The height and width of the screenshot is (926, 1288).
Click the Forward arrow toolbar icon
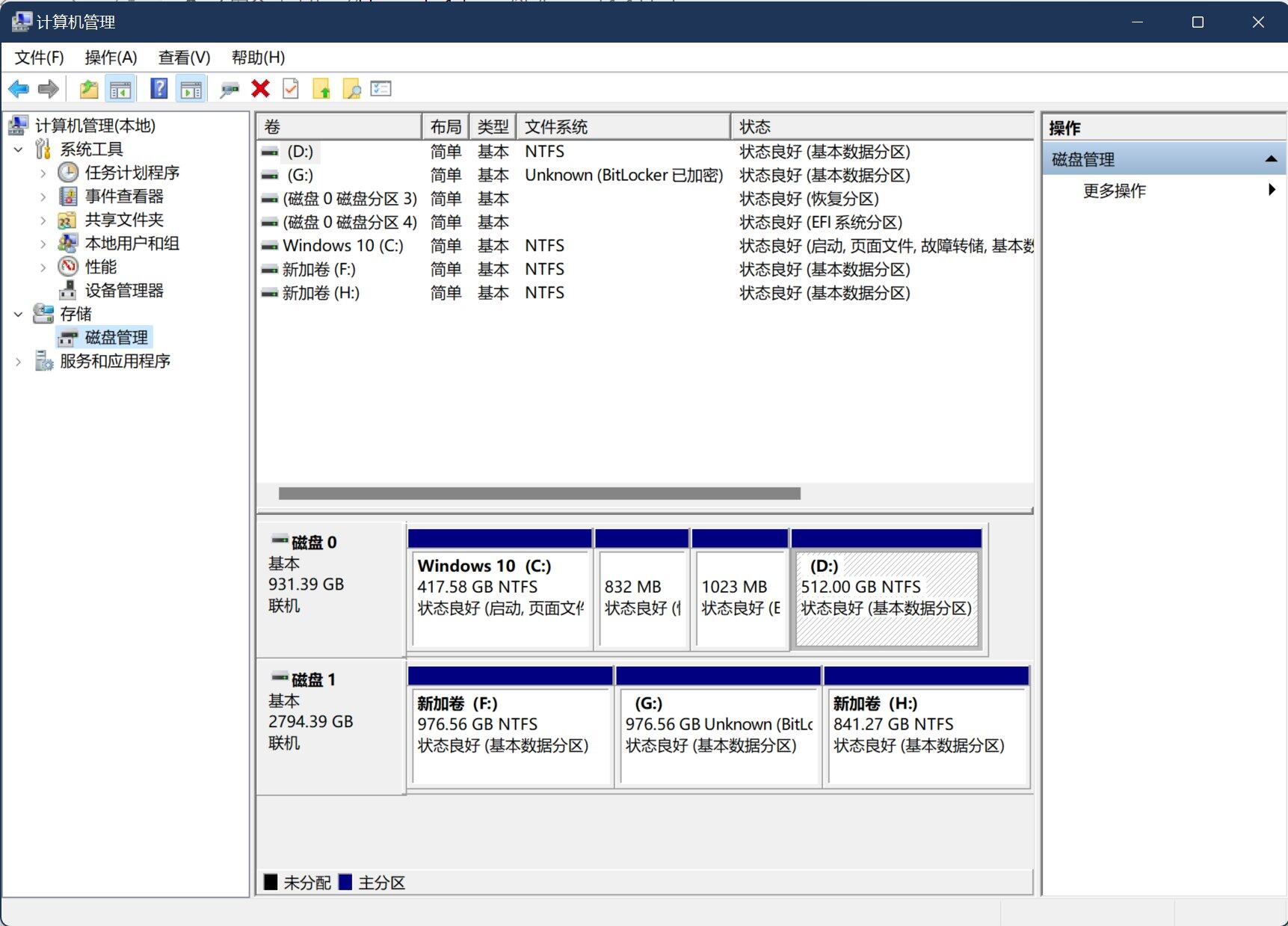(x=49, y=90)
